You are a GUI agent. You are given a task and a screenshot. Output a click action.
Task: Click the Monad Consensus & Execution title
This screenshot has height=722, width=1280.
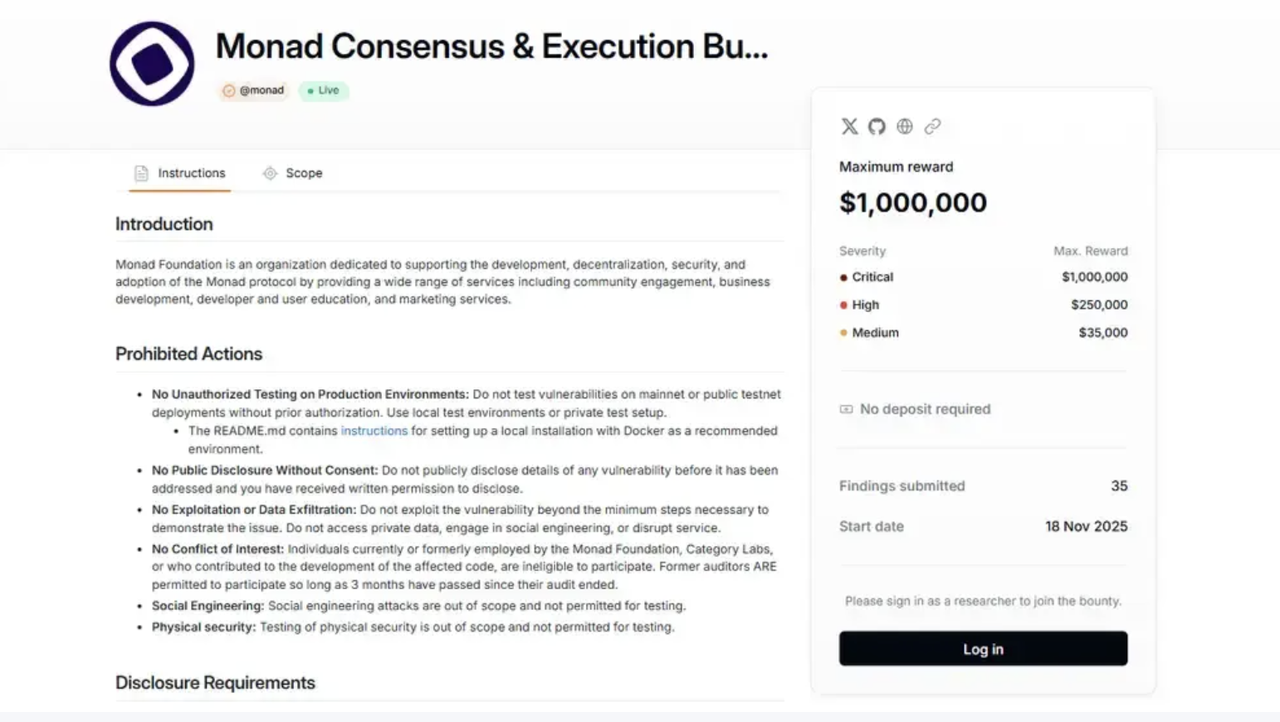click(491, 47)
